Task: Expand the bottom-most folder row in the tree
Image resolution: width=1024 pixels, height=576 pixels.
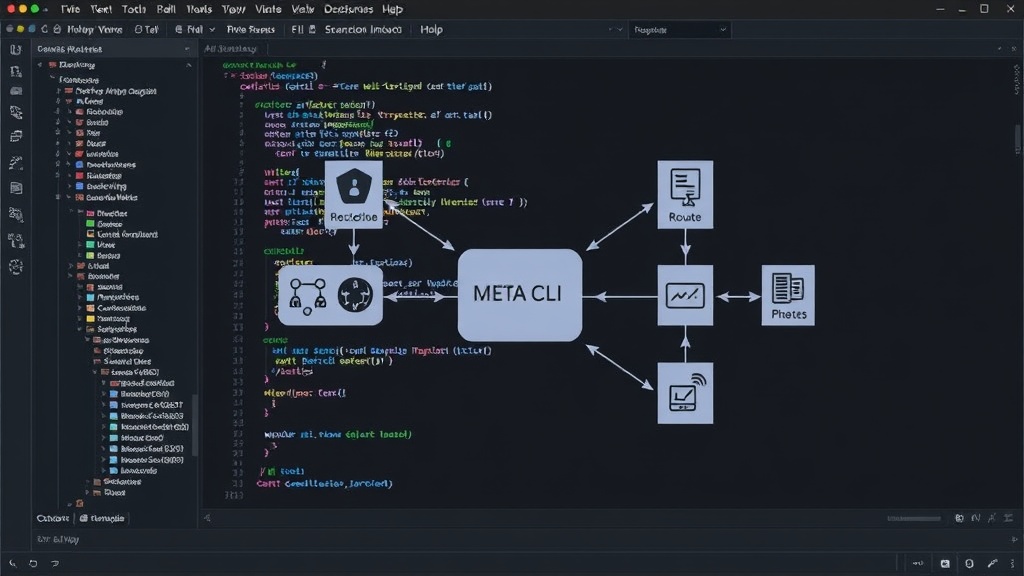Action: coord(69,504)
